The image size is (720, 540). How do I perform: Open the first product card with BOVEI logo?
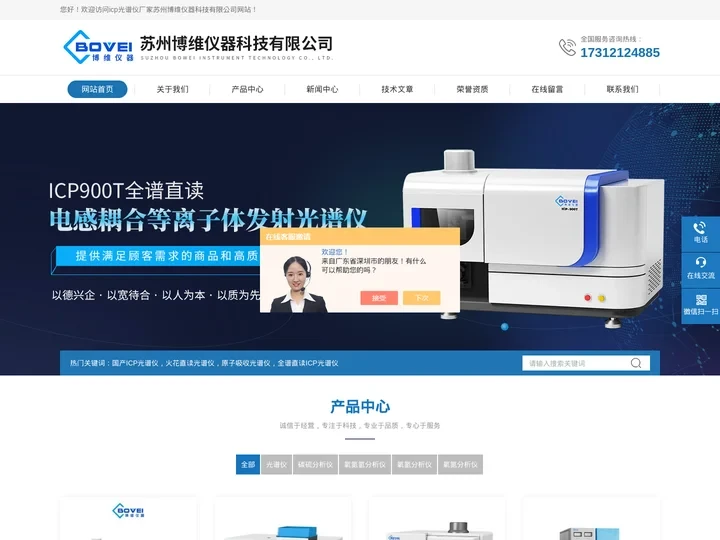[x=128, y=518]
